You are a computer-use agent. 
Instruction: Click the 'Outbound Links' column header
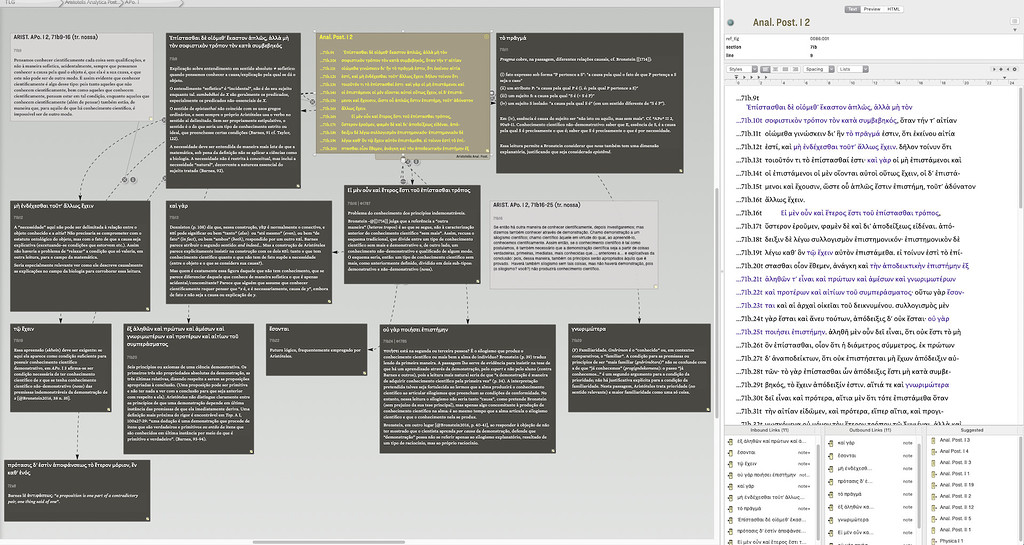[x=869, y=430]
